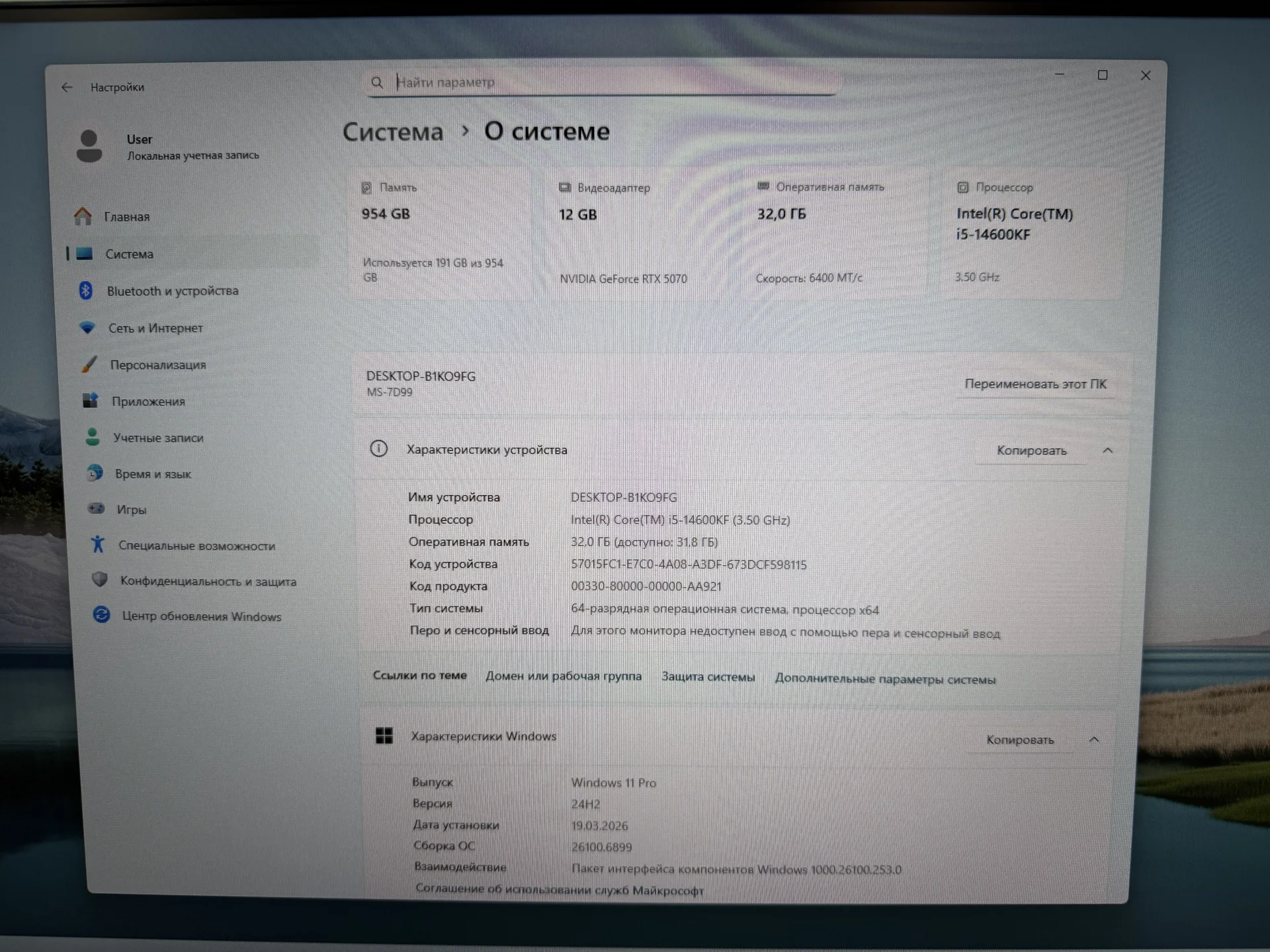Screen dimensions: 1270x952
Task: Select Персонализация menu item
Action: point(158,365)
